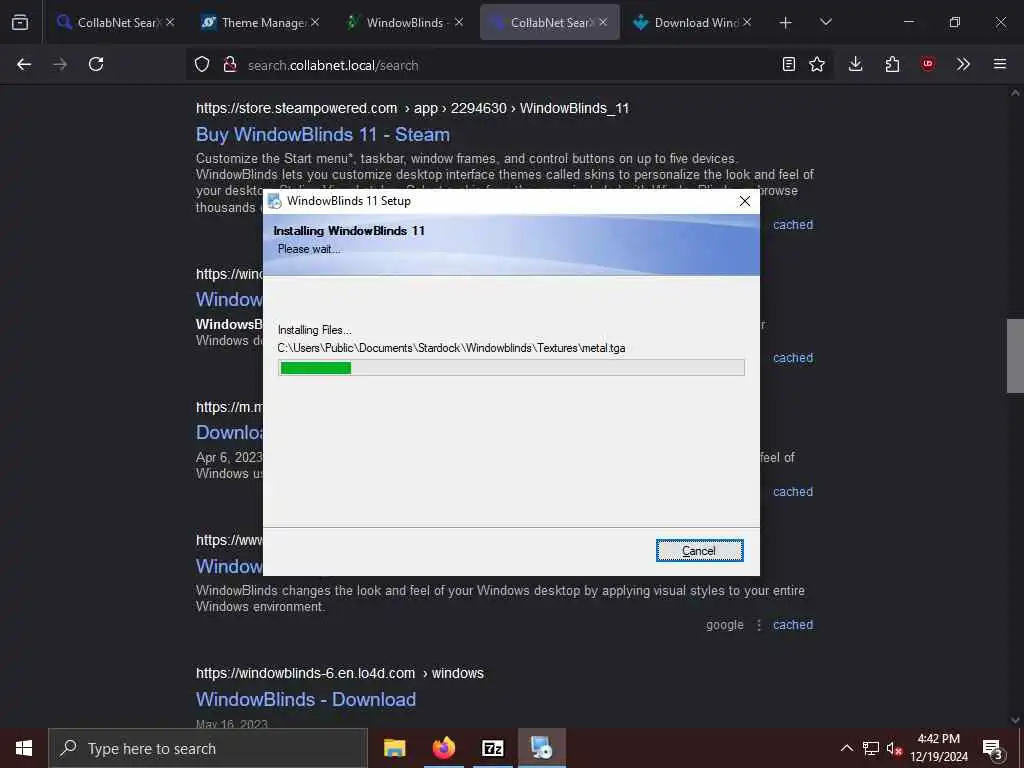1024x768 pixels.
Task: Show hidden system tray icons
Action: click(846, 748)
